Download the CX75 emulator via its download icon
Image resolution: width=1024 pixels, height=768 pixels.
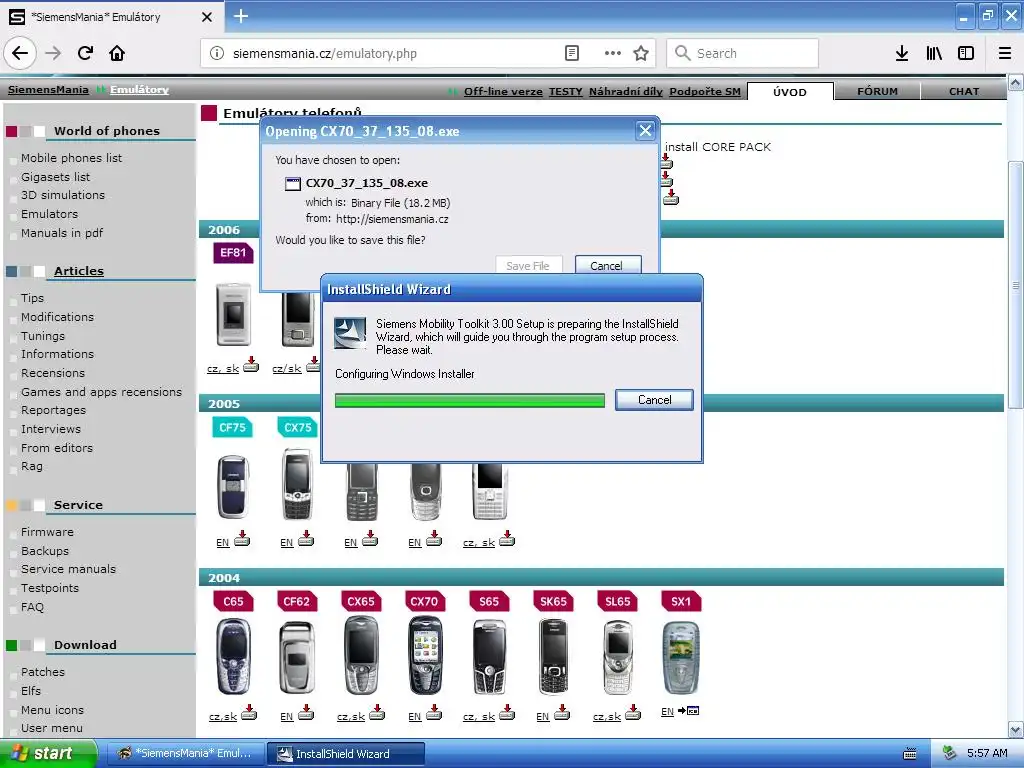click(306, 539)
